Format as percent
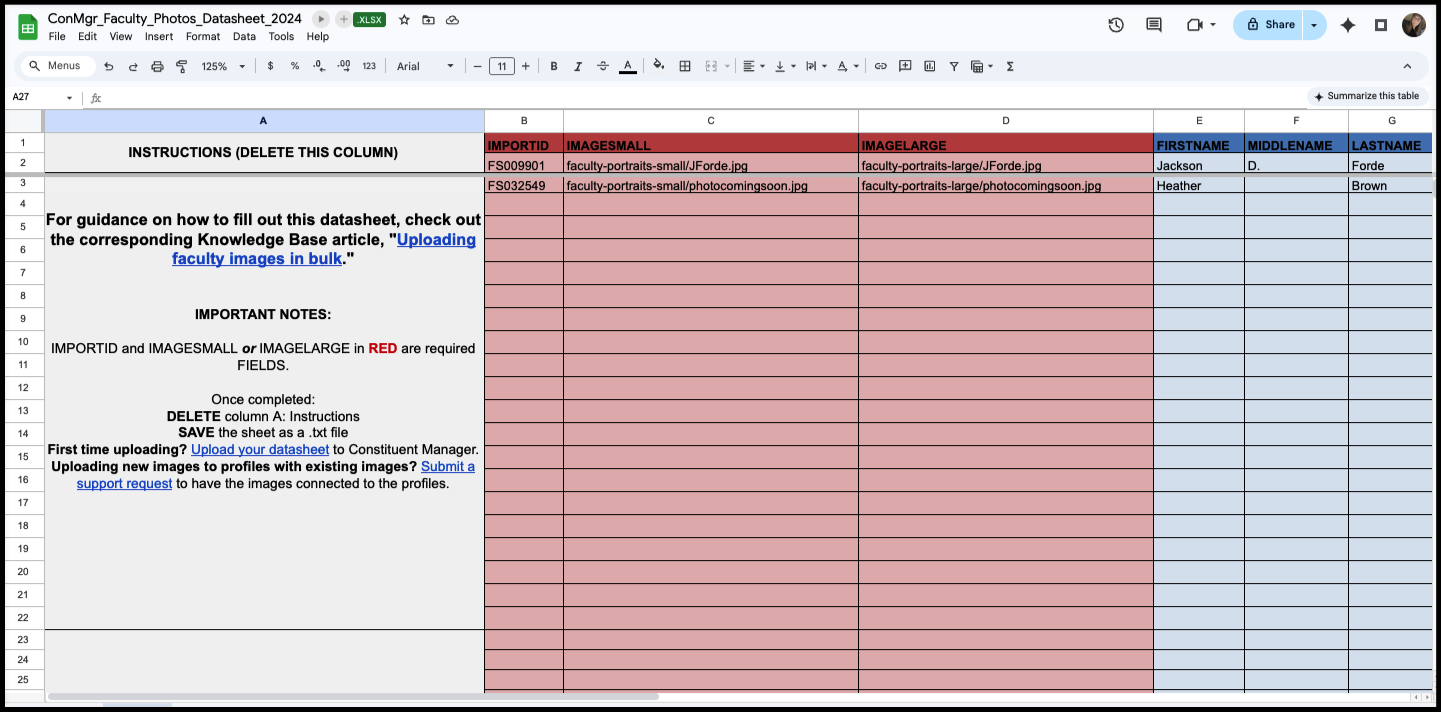 (x=295, y=66)
